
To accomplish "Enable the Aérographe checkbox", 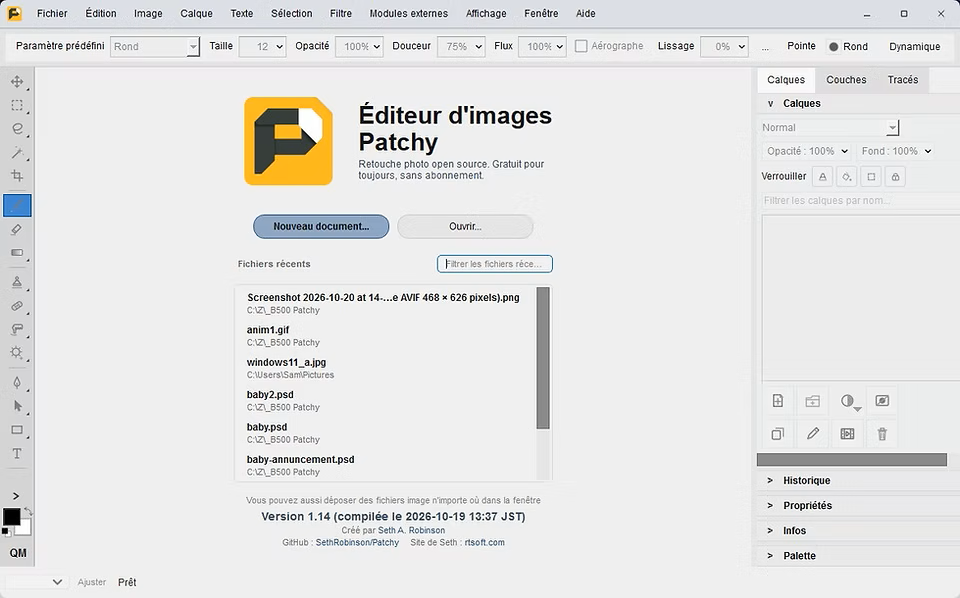I will tap(581, 46).
